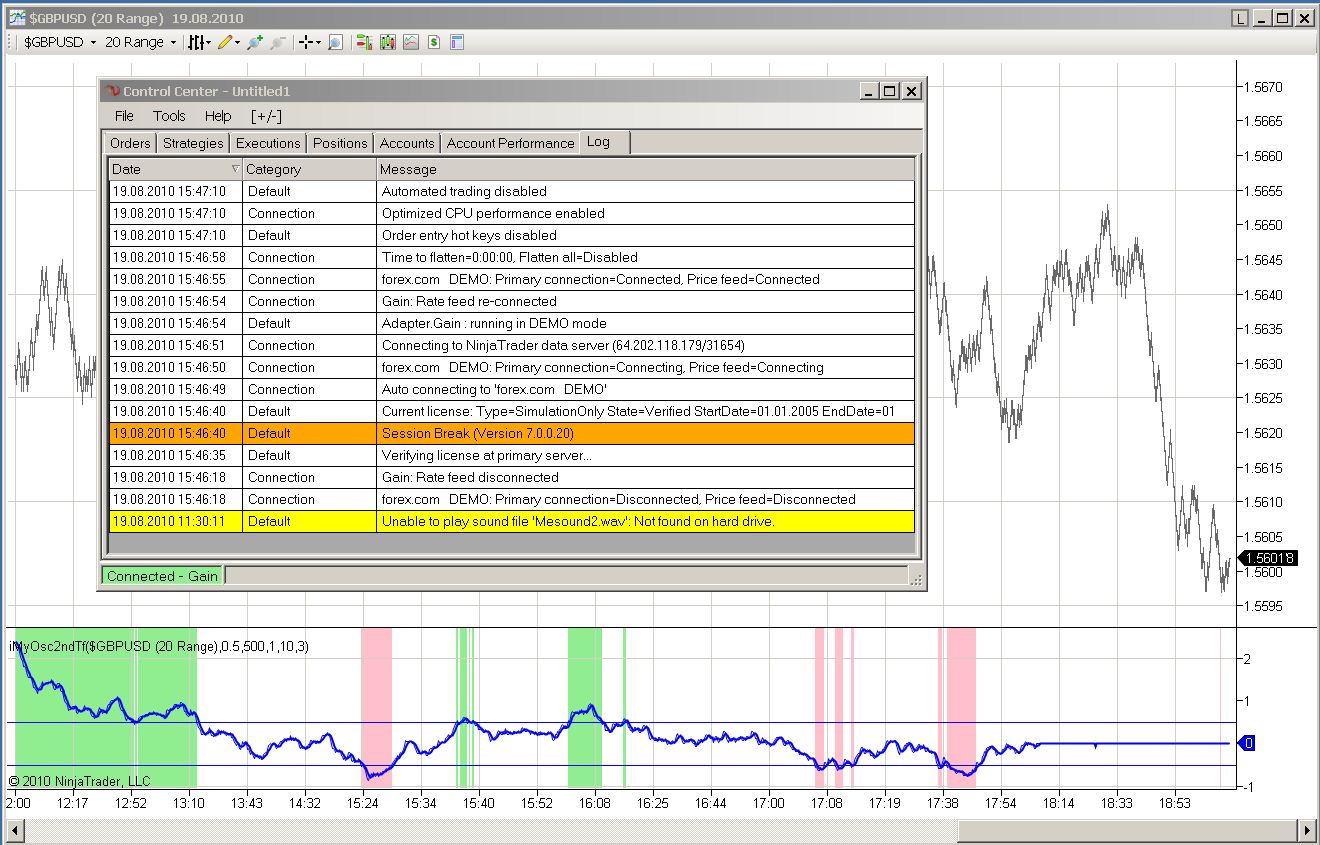Click the zoom in magnifier icon
Viewport: 1320px width, 845px height.
click(254, 42)
